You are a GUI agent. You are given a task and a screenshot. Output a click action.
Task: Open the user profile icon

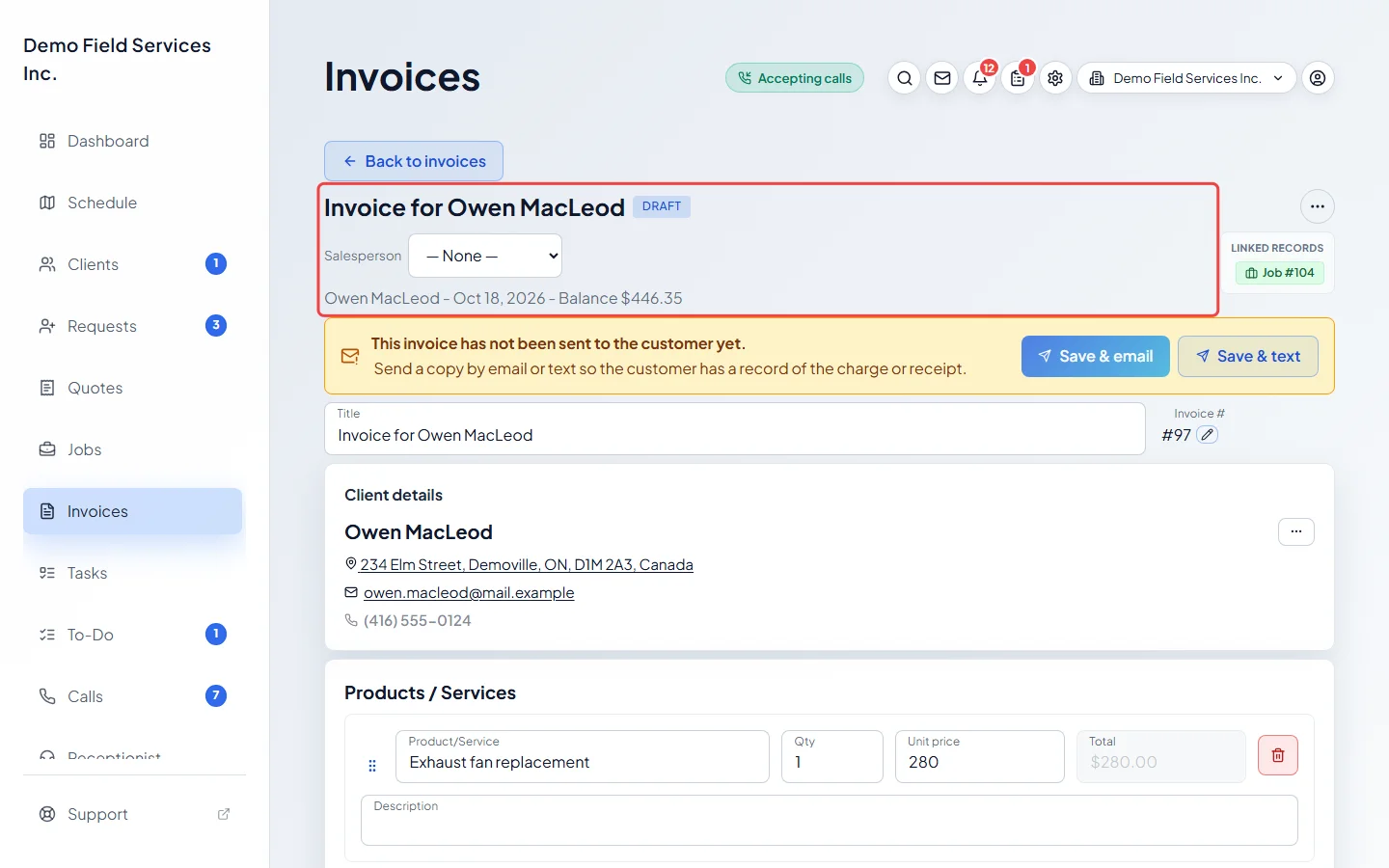coord(1318,78)
